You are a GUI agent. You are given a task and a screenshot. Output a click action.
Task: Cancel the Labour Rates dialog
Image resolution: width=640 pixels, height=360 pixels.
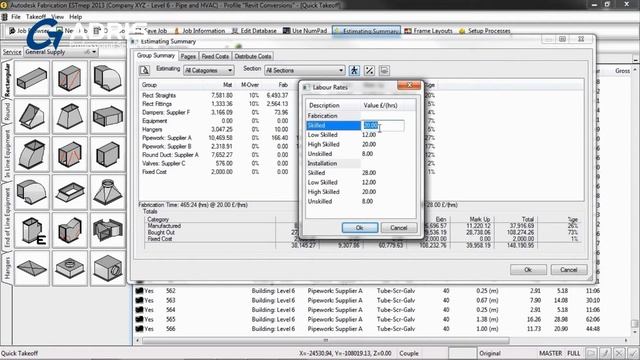click(399, 228)
